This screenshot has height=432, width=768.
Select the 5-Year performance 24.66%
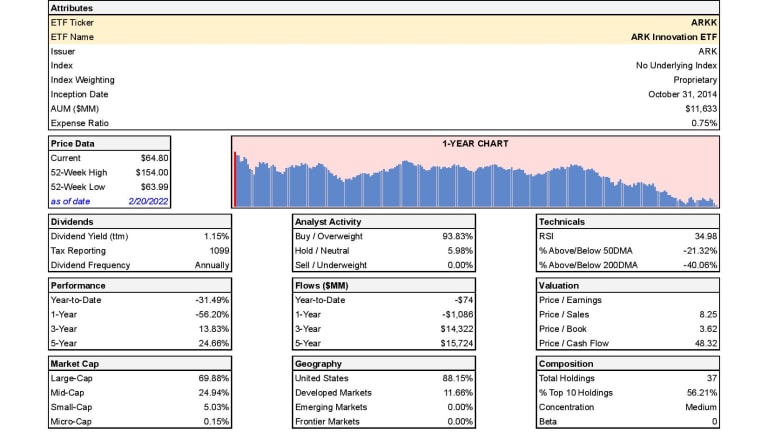(x=214, y=343)
